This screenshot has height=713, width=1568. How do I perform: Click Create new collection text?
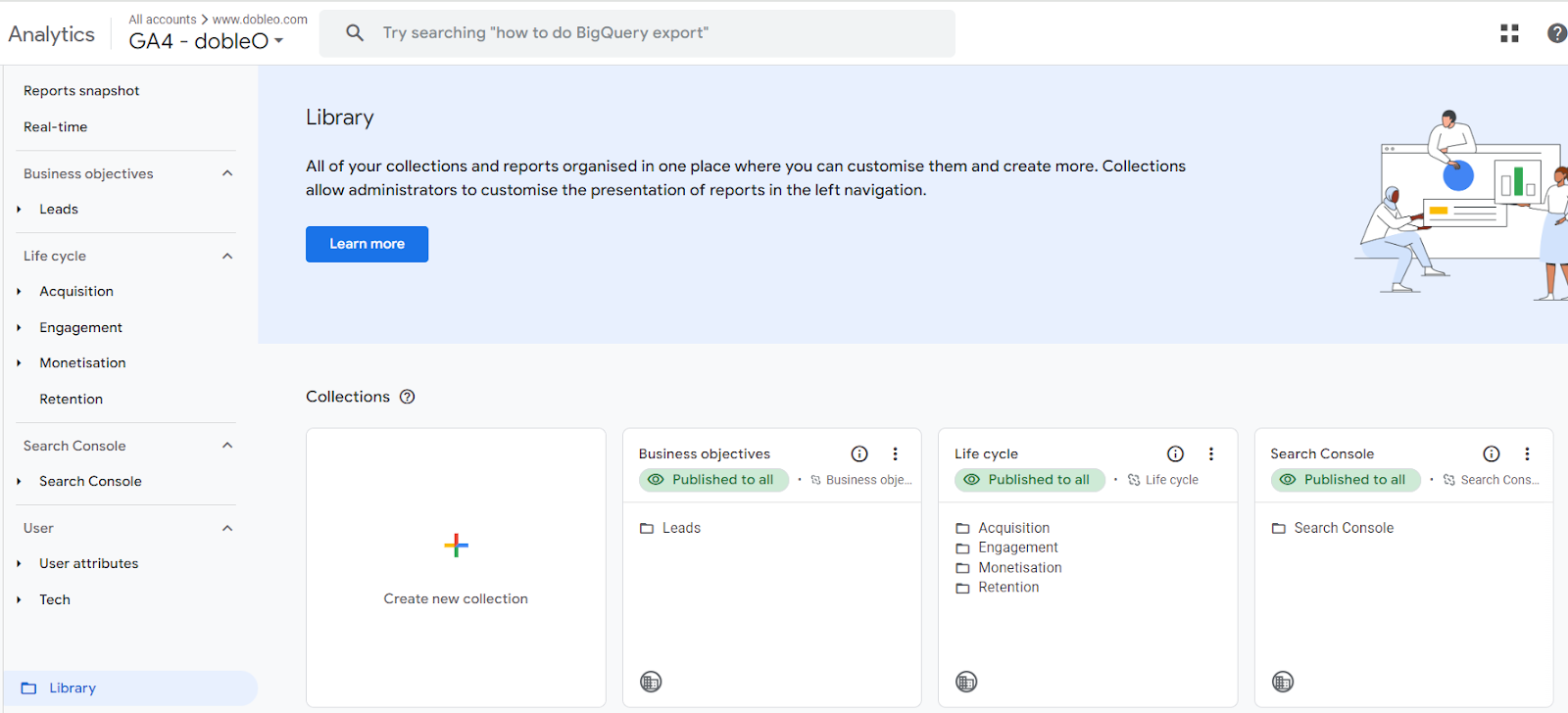456,598
